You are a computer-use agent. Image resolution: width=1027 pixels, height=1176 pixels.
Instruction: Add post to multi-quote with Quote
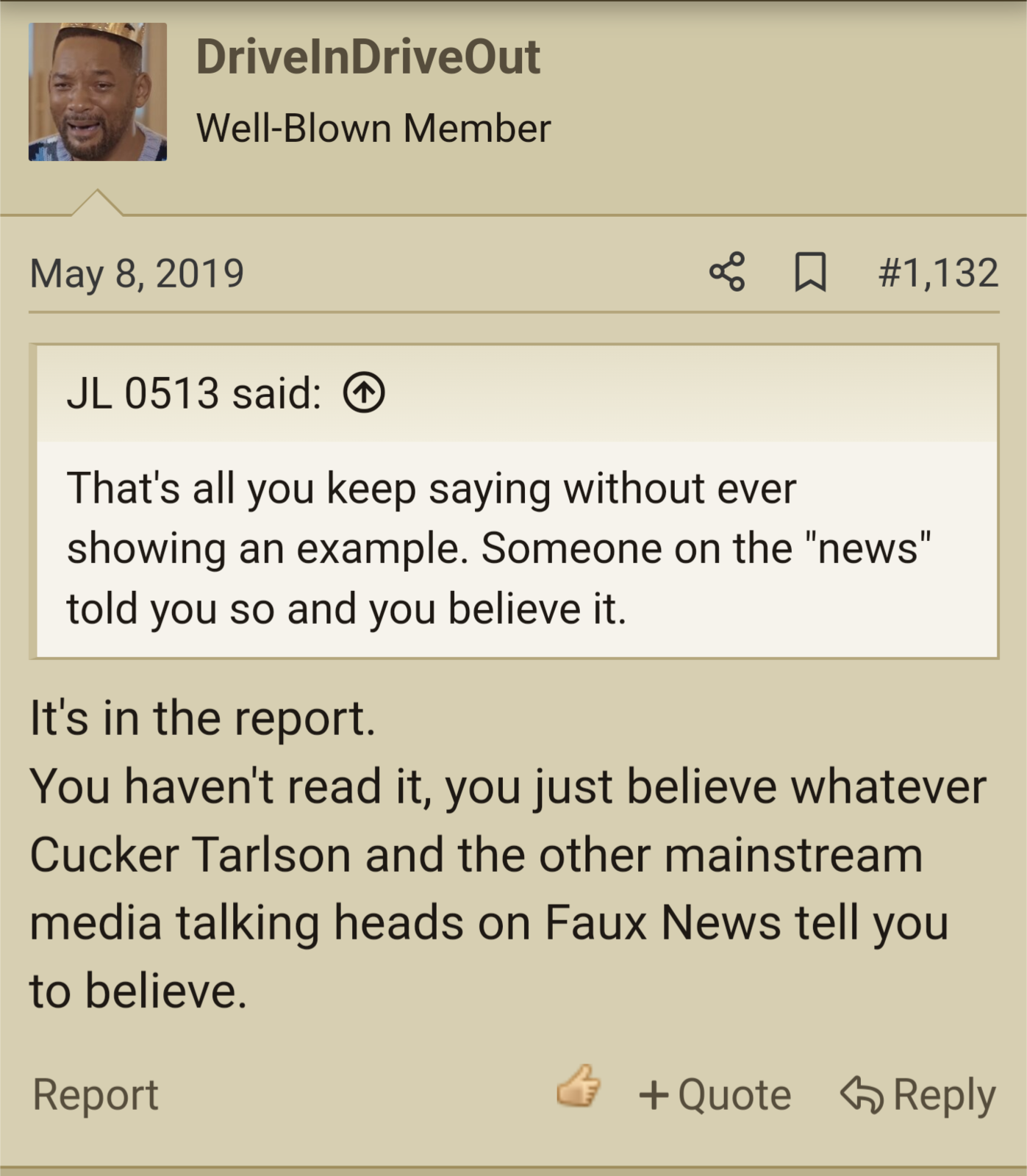pos(715,1095)
